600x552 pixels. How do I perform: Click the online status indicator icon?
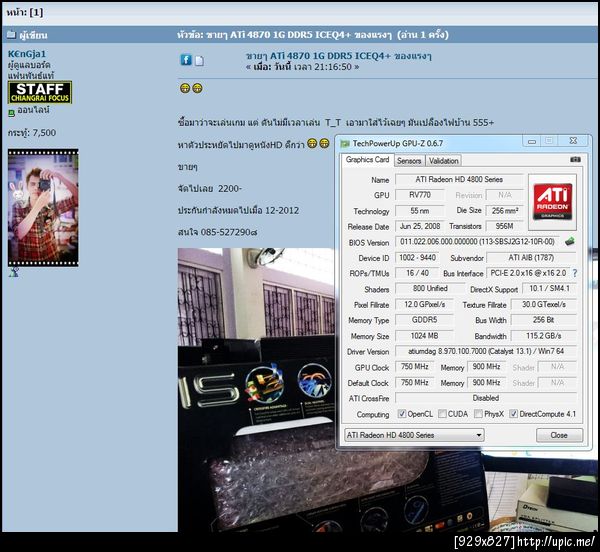(x=11, y=113)
